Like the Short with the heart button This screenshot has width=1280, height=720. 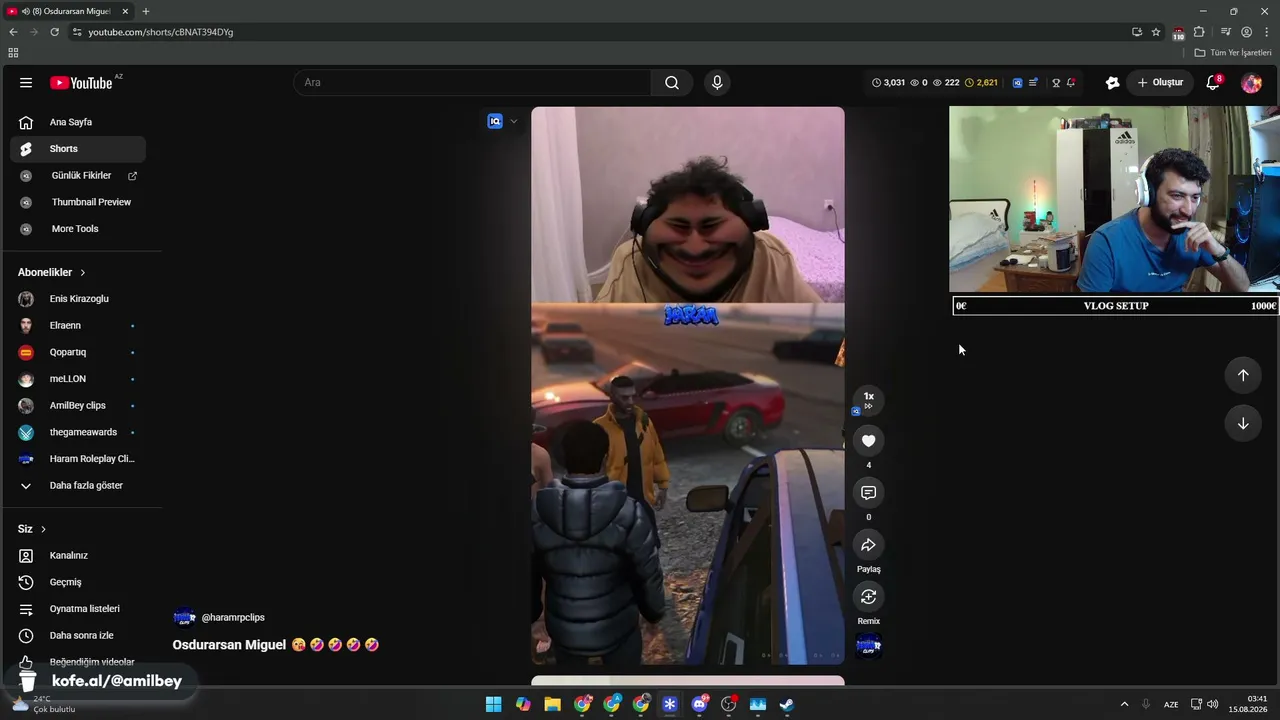click(x=868, y=441)
